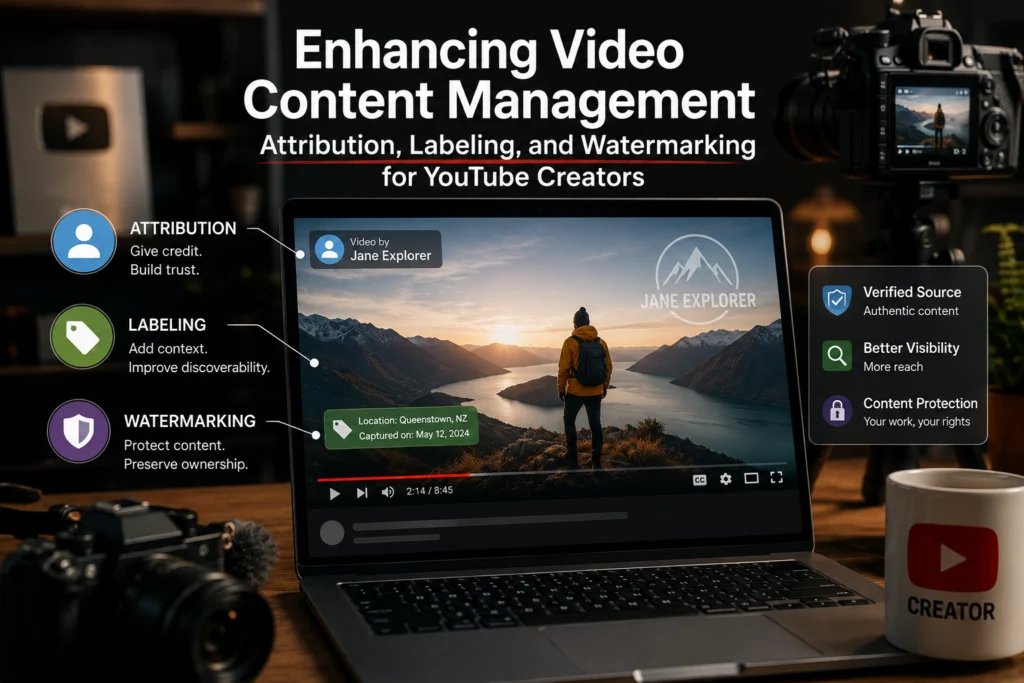Viewport: 1024px width, 683px height.
Task: Click the WATERMARKING heading
Action: pos(190,421)
